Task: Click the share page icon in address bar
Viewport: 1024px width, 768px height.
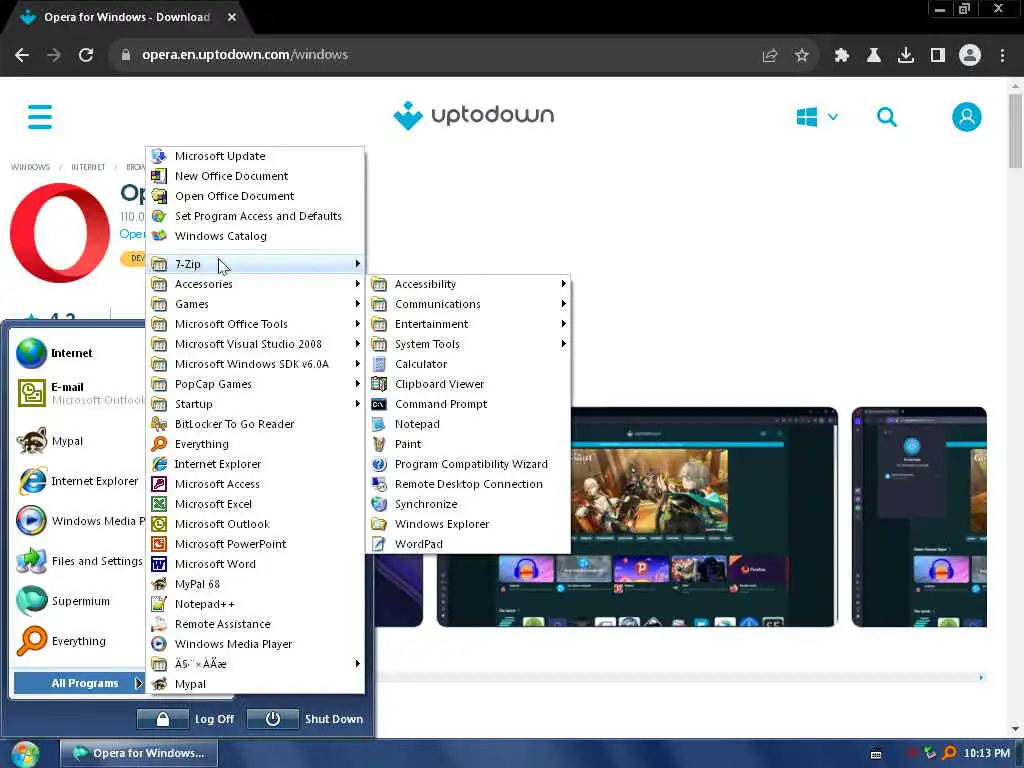Action: tap(769, 56)
